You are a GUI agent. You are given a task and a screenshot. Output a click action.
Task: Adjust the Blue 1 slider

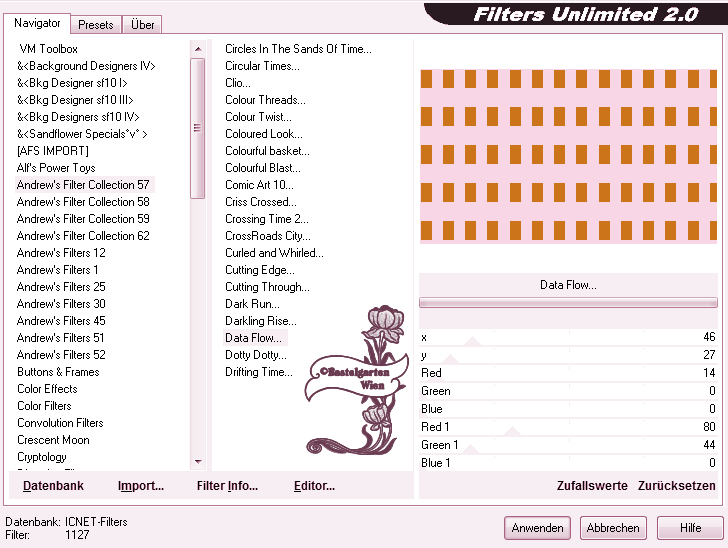click(x=568, y=463)
